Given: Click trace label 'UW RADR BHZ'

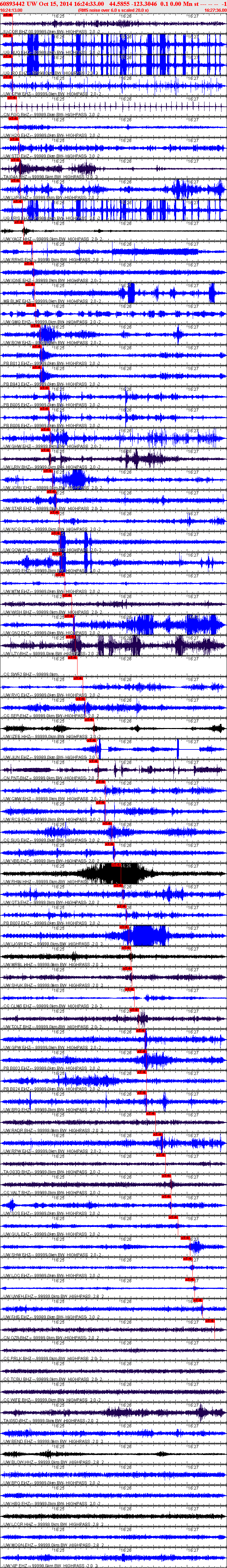Looking at the screenshot, I should [x=17, y=1130].
